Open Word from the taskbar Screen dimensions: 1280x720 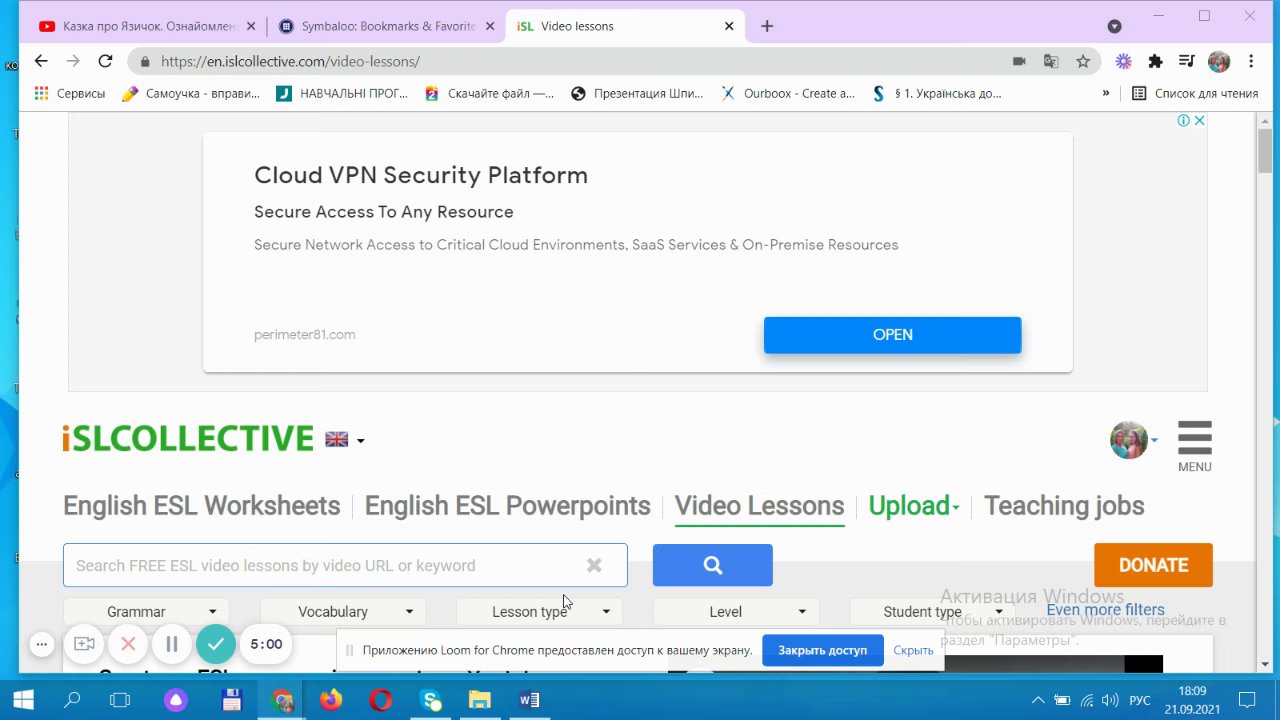(529, 700)
